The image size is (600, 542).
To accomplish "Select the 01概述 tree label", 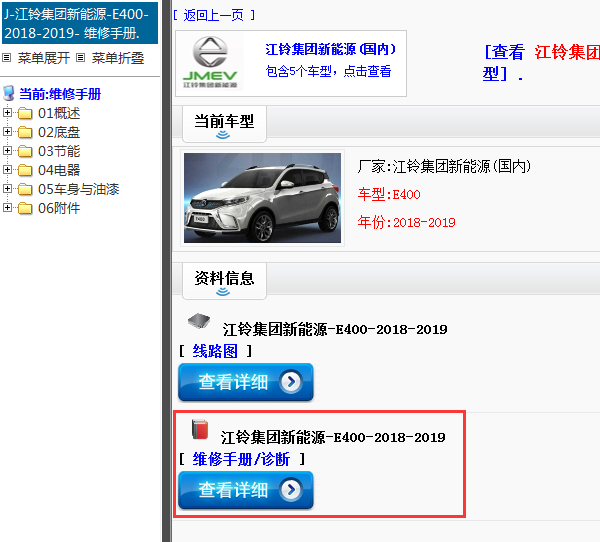I will 59,113.
